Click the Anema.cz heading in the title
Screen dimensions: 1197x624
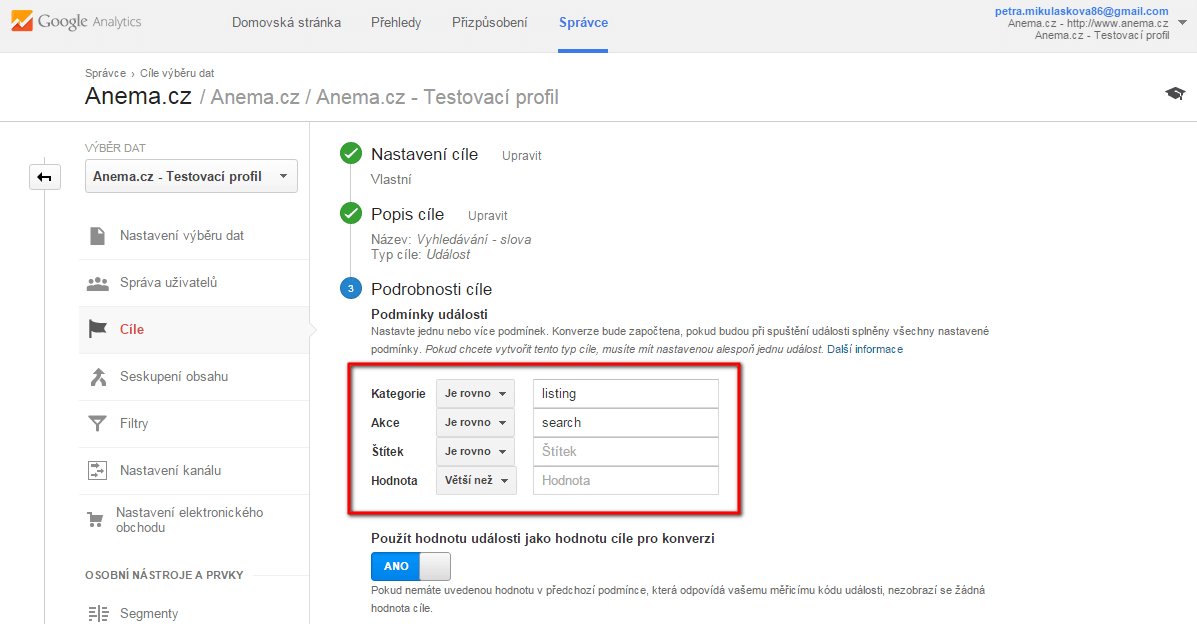(138, 96)
